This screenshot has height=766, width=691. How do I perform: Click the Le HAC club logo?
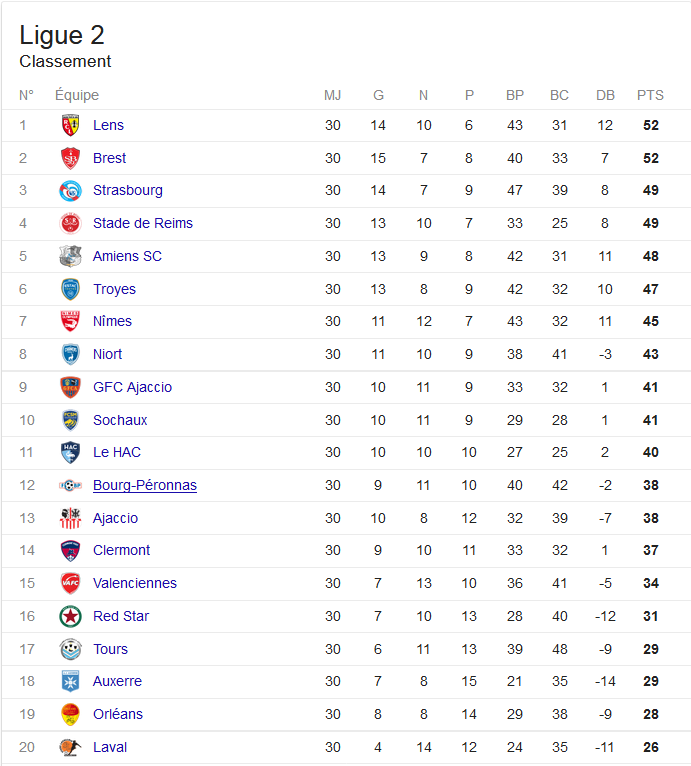pyautogui.click(x=70, y=452)
